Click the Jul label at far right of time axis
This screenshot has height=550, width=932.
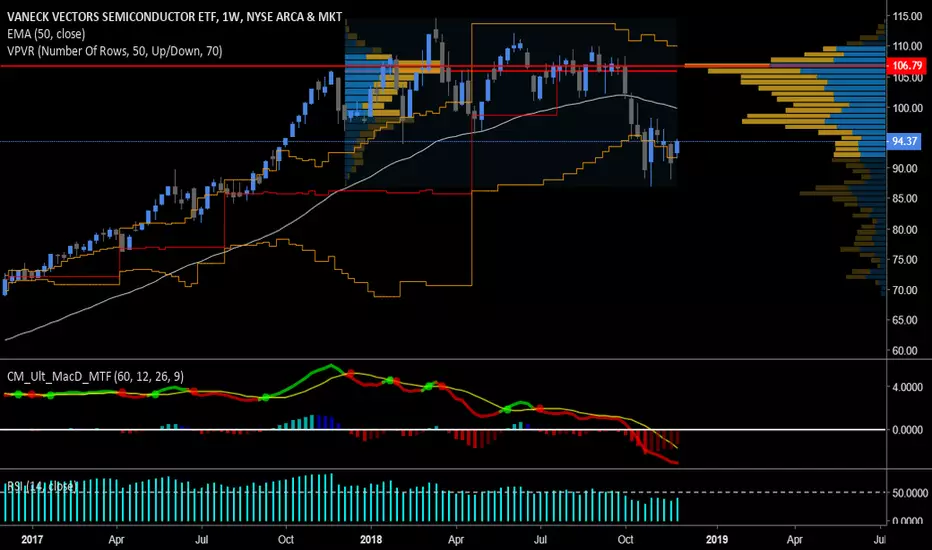tap(880, 539)
